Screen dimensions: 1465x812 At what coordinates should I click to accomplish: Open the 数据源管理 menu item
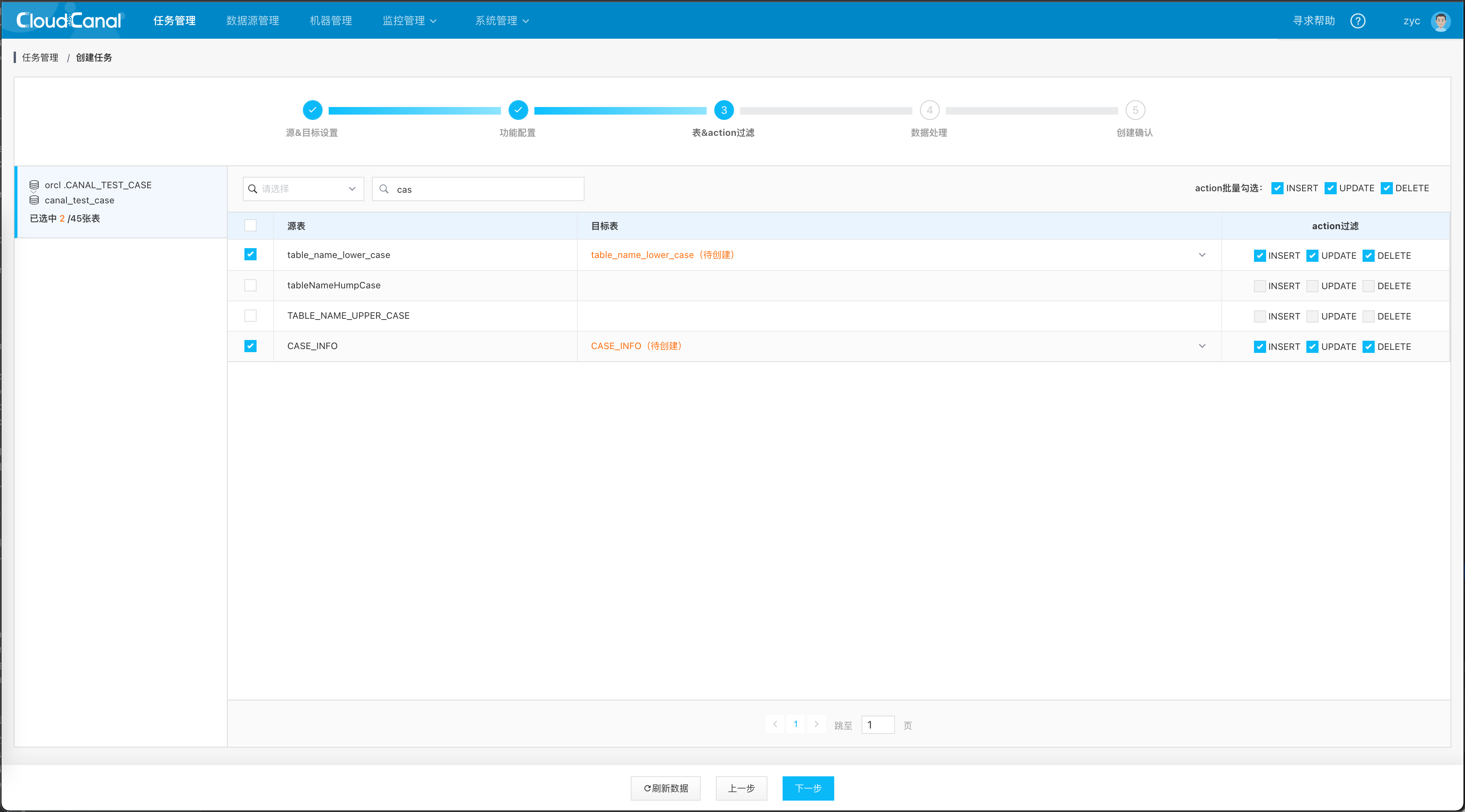(x=252, y=21)
